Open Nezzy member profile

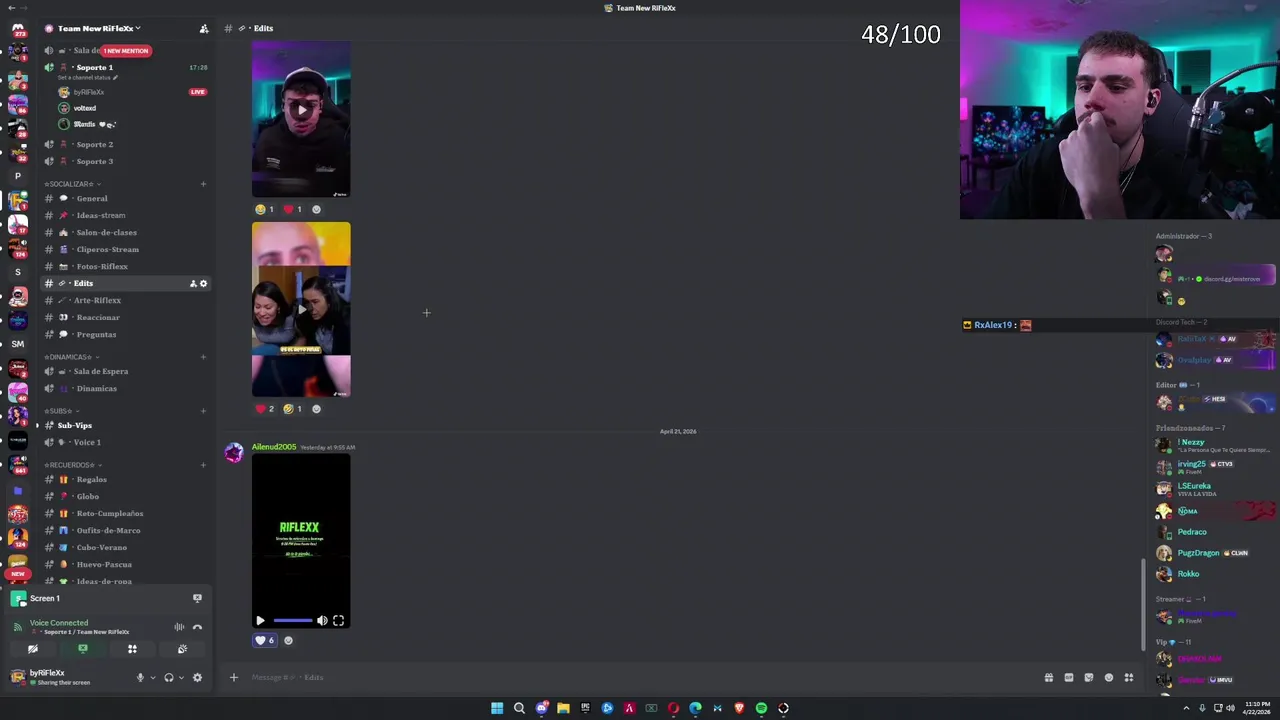(1191, 442)
